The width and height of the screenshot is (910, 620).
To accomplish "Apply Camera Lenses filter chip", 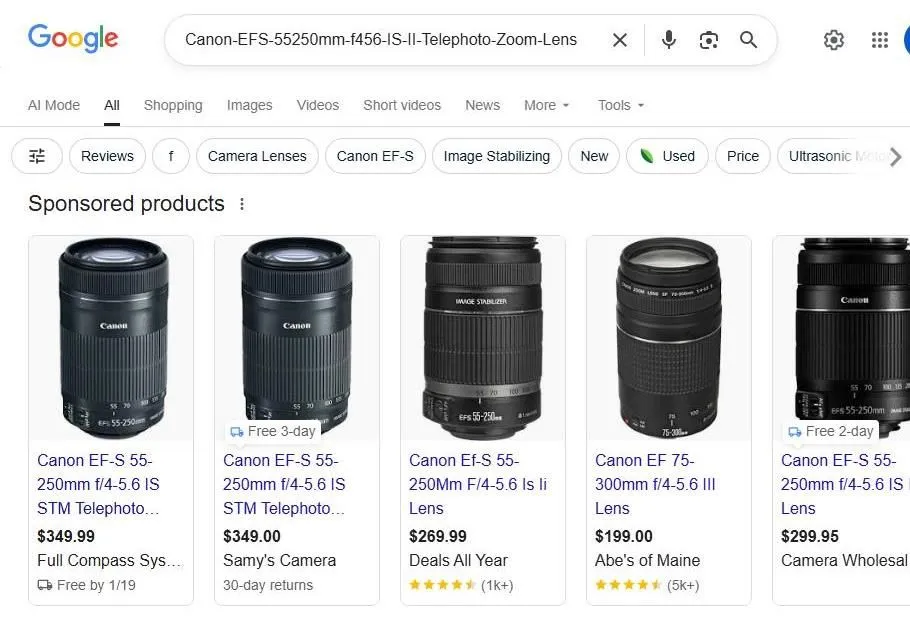I will click(x=257, y=156).
